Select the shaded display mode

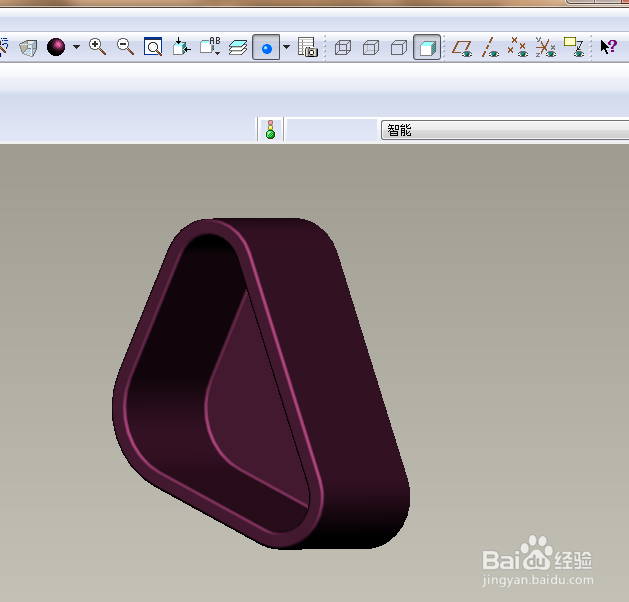click(x=427, y=47)
